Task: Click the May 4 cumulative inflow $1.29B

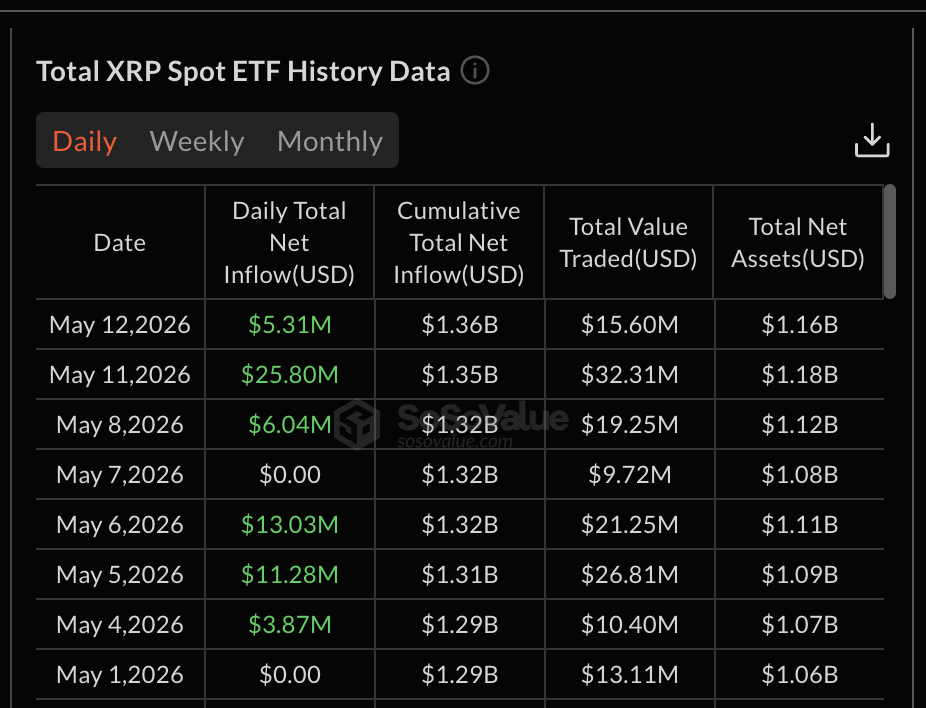Action: 459,624
